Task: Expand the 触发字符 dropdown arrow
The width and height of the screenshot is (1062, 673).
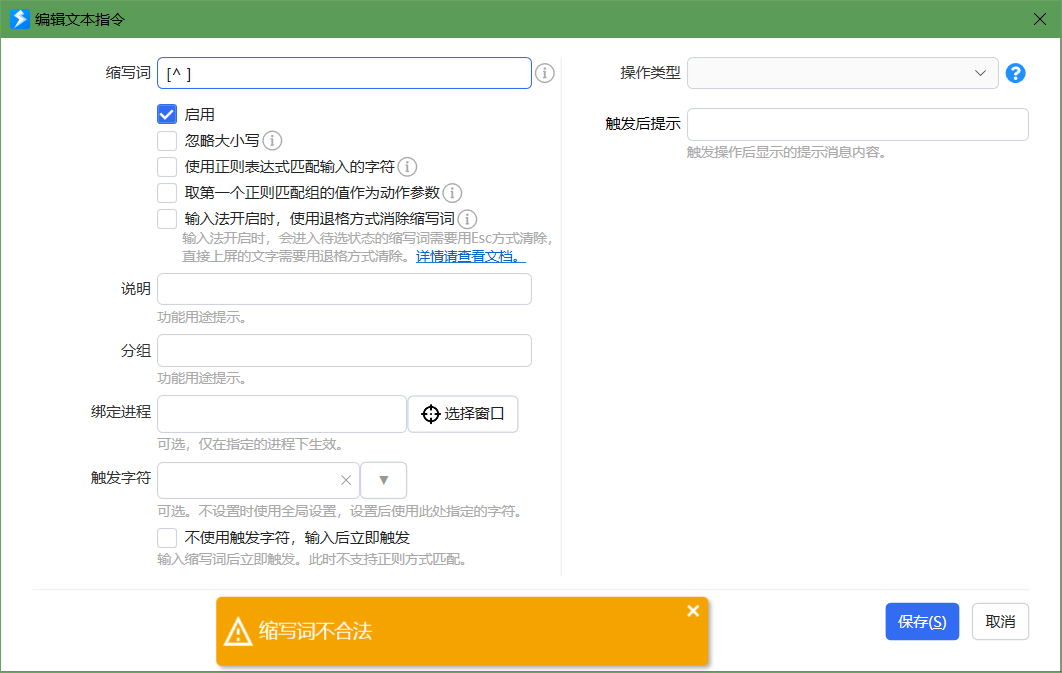Action: pyautogui.click(x=384, y=480)
